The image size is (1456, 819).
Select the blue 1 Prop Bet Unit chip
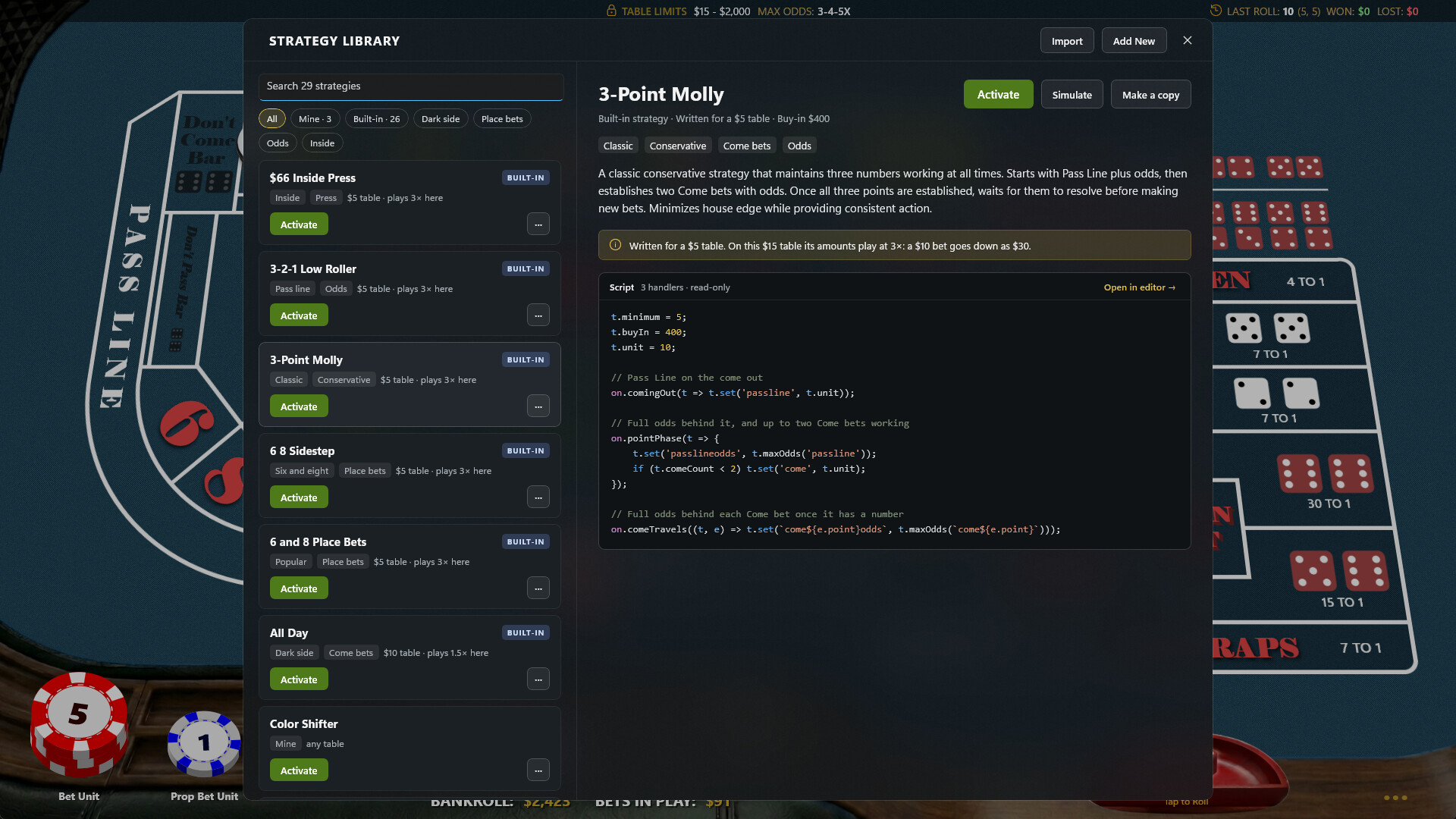point(204,743)
